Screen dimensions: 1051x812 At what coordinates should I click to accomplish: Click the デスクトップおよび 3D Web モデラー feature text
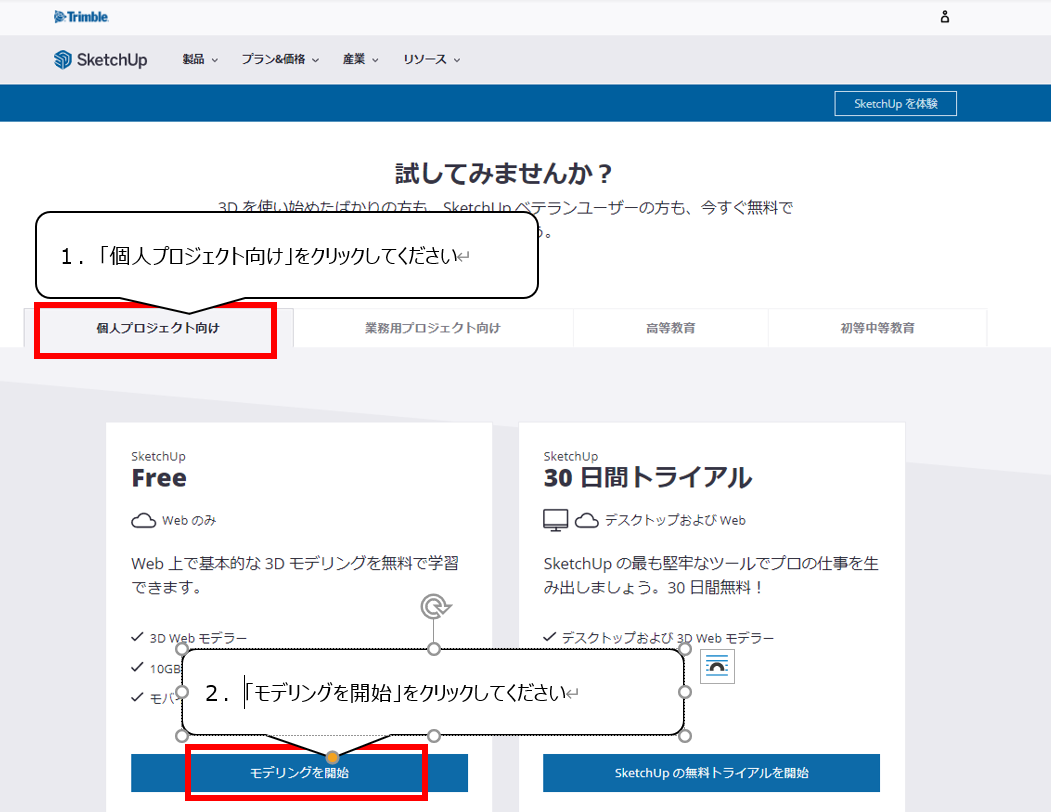click(668, 638)
